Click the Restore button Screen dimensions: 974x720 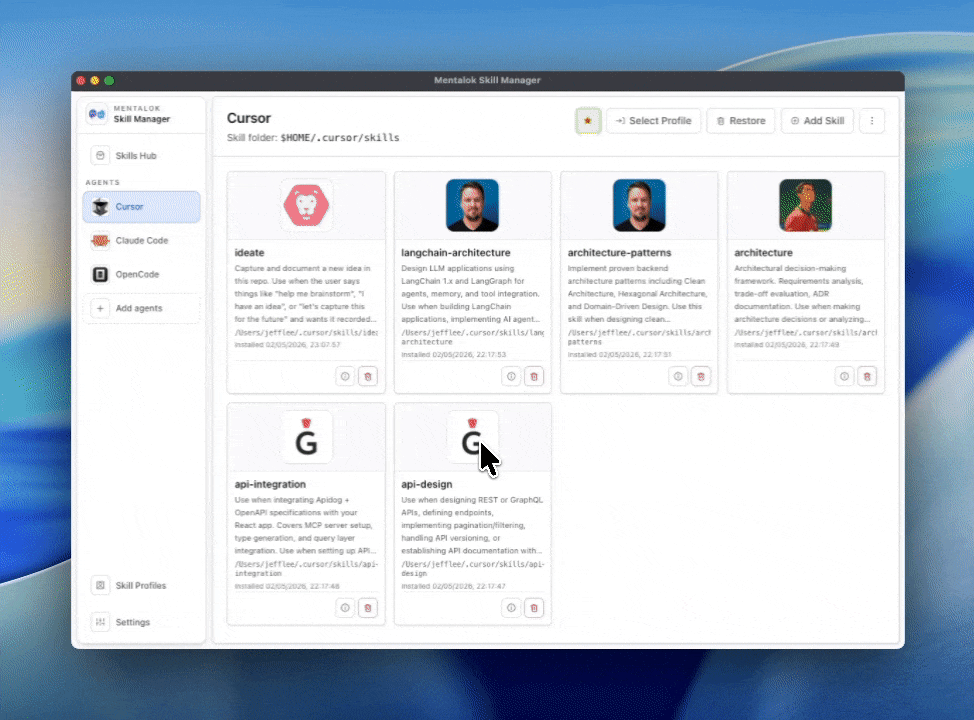pyautogui.click(x=740, y=121)
